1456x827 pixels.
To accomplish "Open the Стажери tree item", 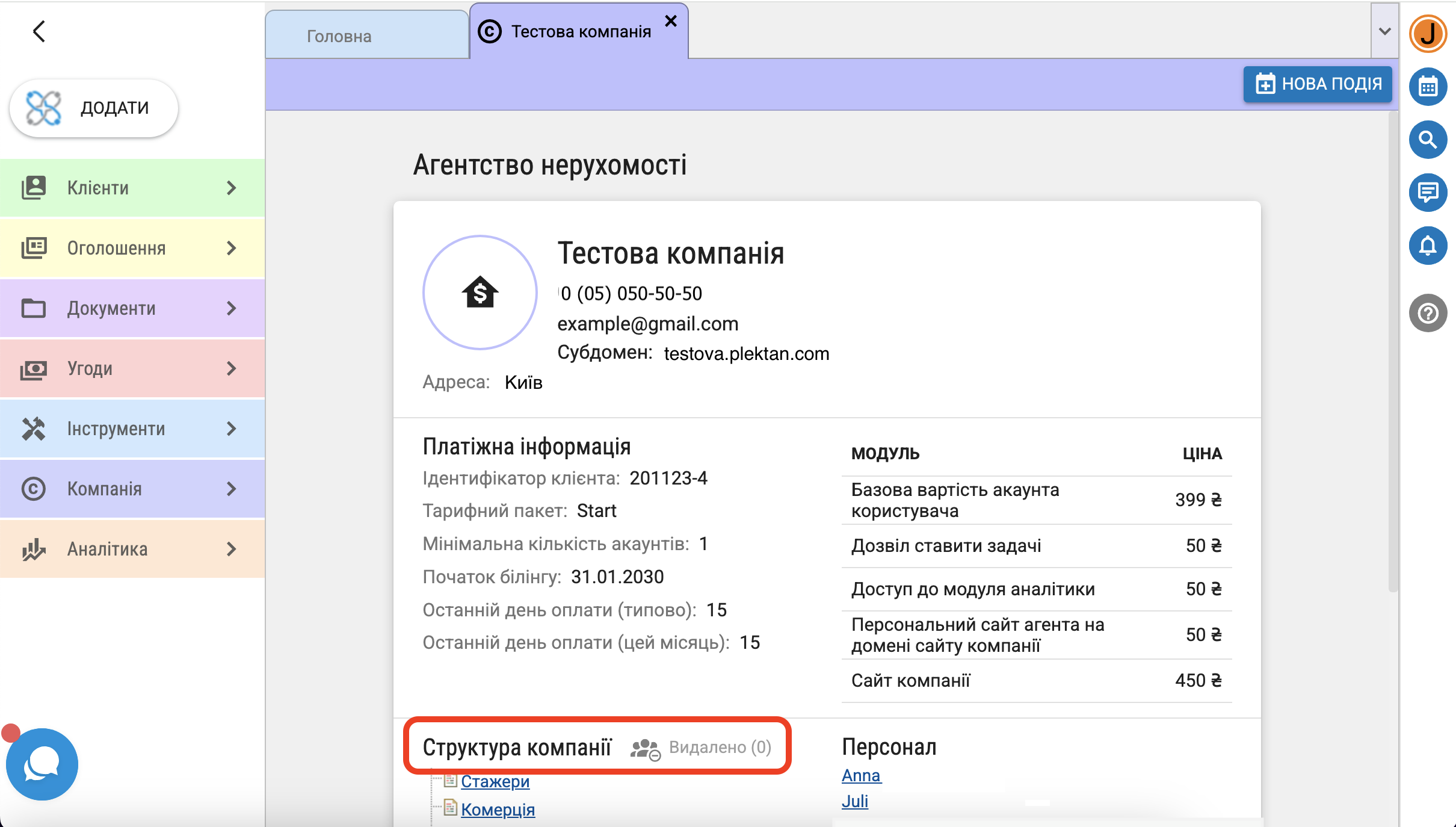I will click(x=495, y=781).
